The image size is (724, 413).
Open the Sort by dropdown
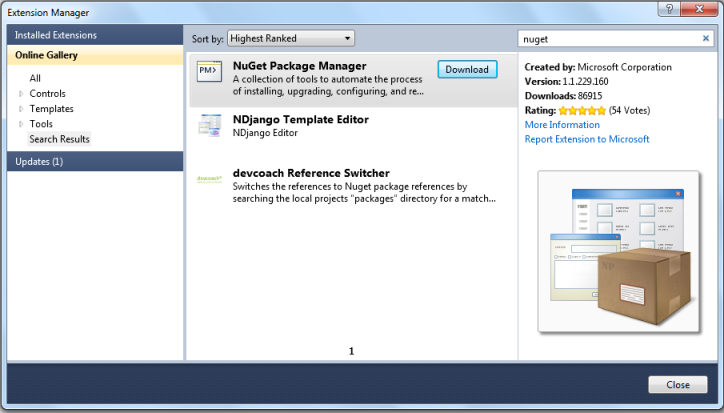coord(290,39)
